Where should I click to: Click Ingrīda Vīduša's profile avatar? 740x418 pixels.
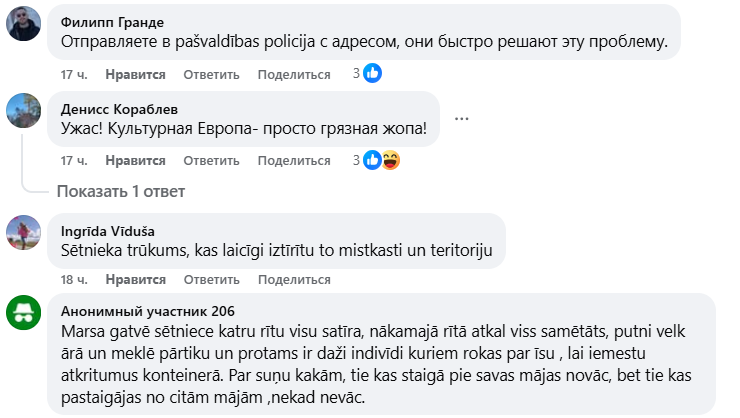click(24, 232)
